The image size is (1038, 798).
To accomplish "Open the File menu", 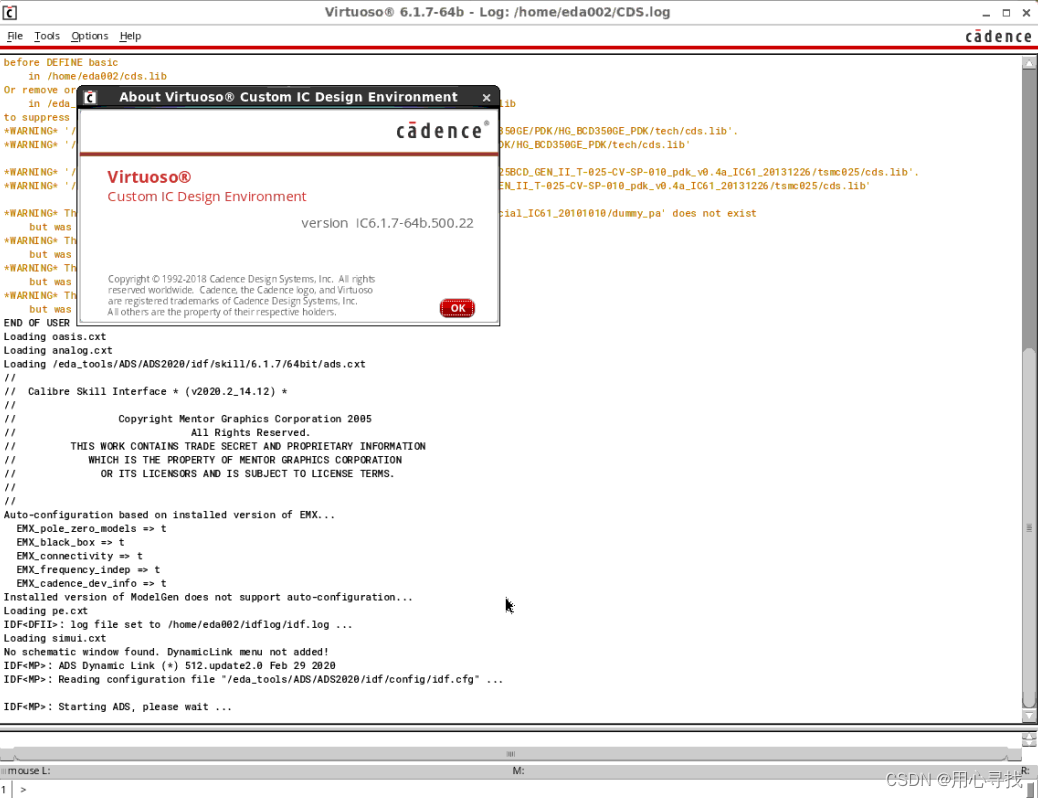I will pos(15,36).
